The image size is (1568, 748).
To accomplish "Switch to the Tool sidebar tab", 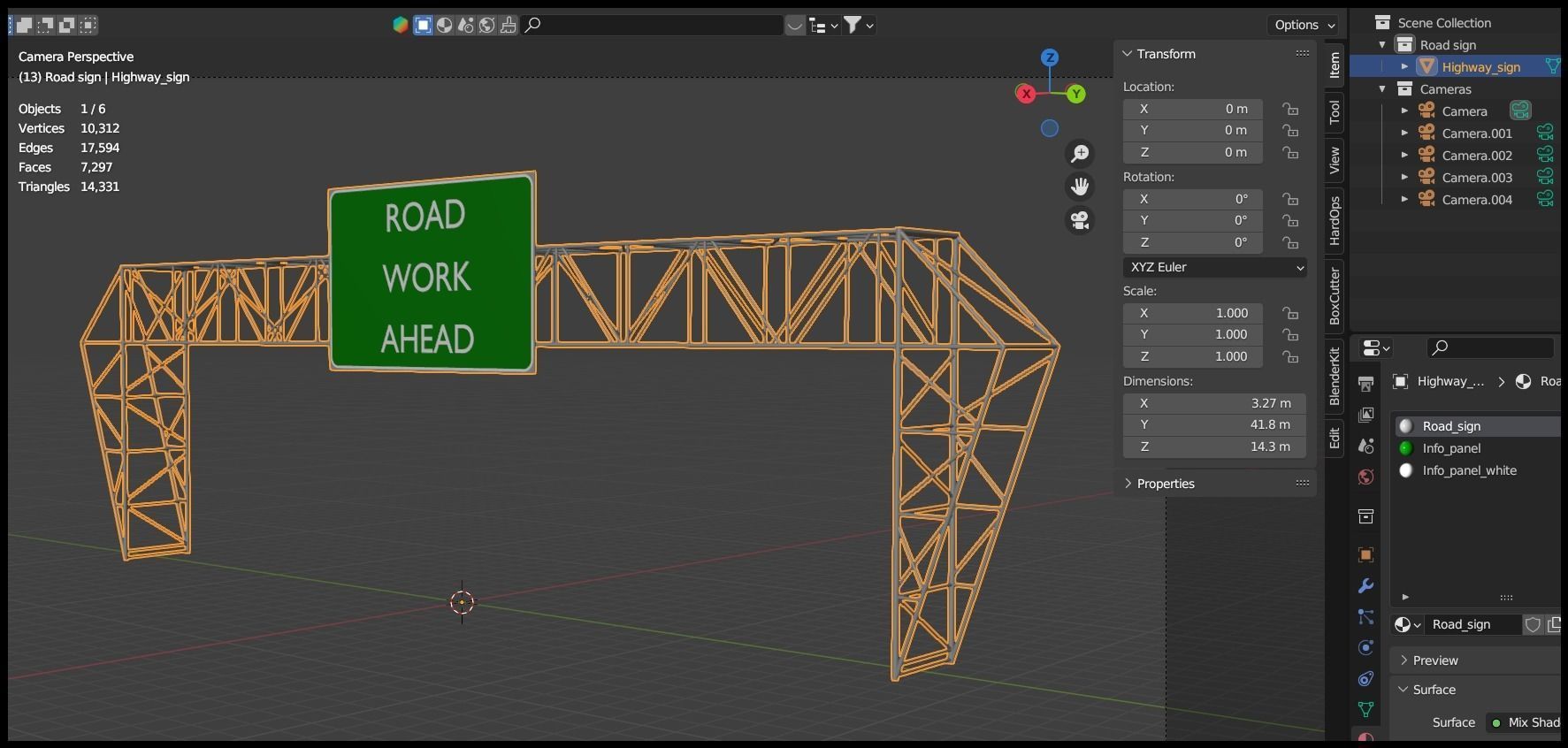I will 1335,111.
